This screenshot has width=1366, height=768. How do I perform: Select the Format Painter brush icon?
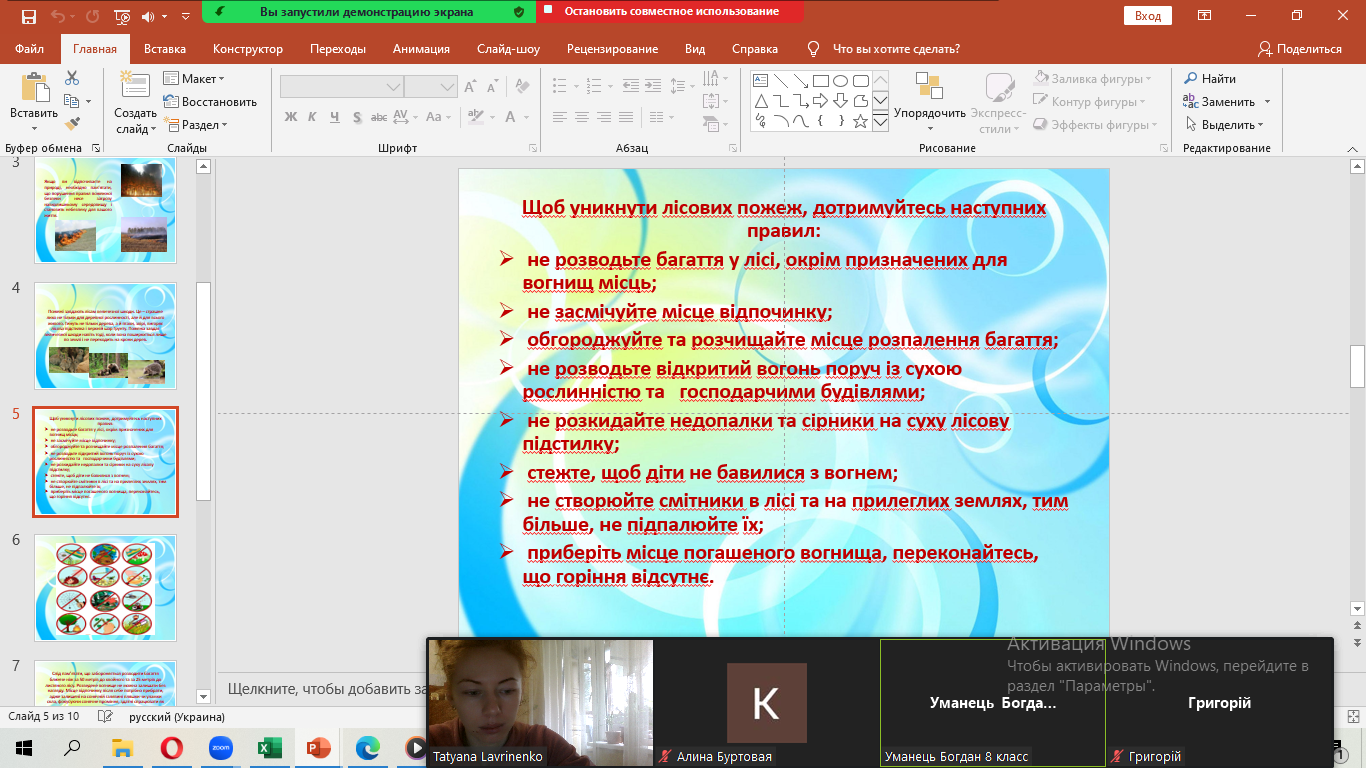(72, 124)
